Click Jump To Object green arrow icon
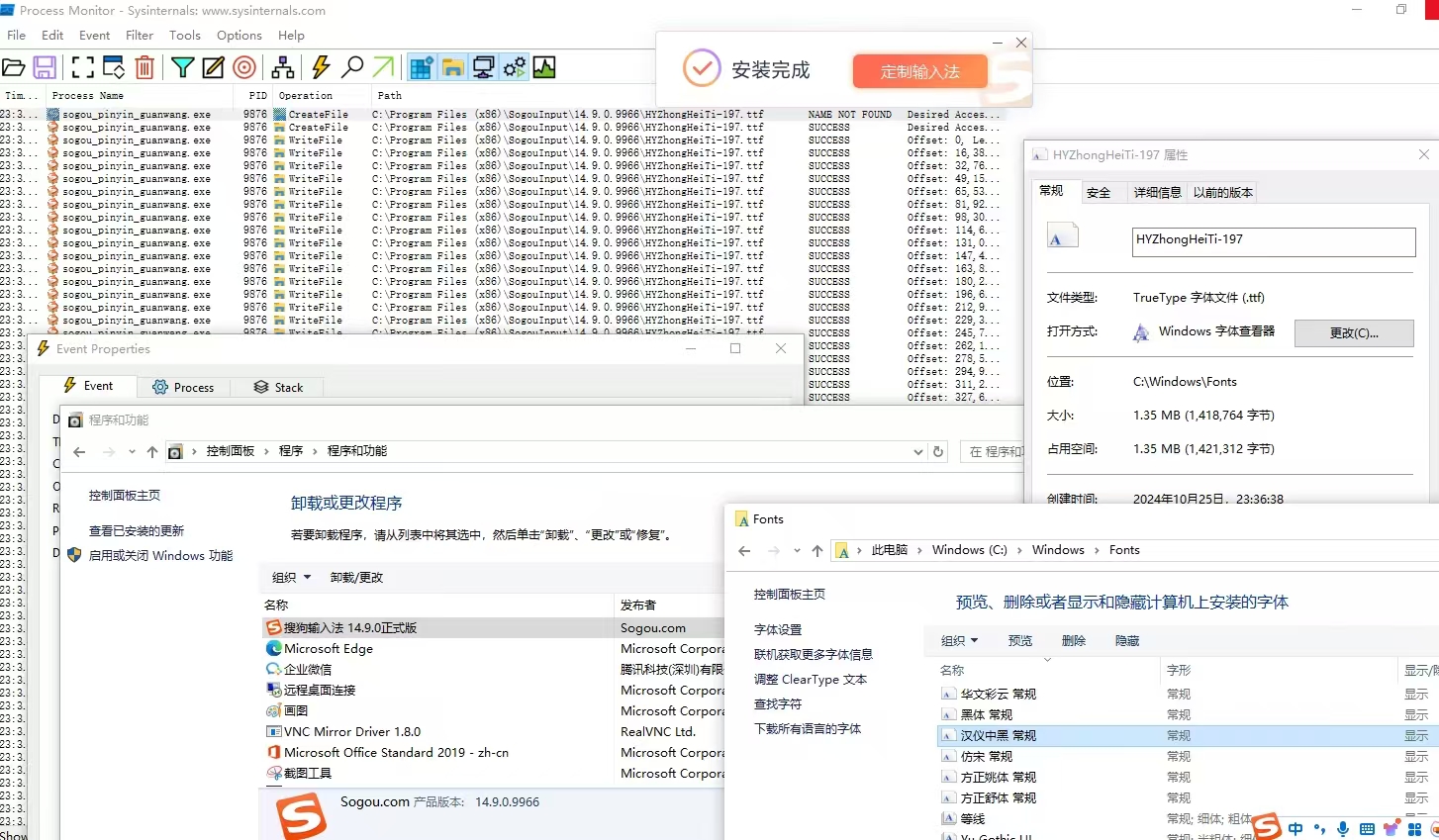Screen dimensions: 1439x840 [383, 67]
